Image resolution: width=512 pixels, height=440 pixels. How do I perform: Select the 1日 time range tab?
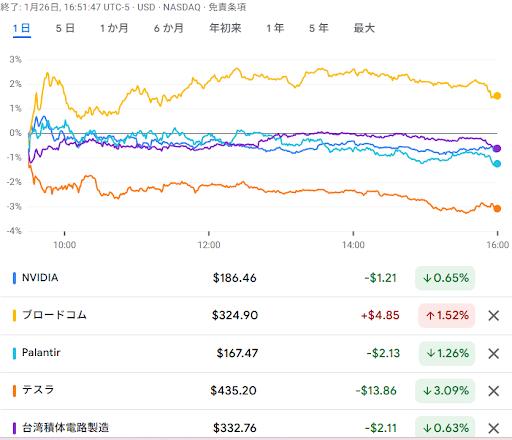coord(22,28)
